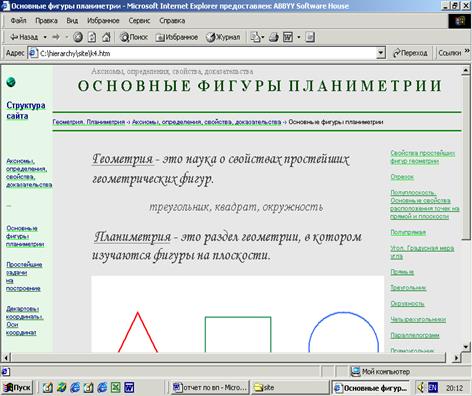472x396 pixels.
Task: Click the Print toolbar icon
Action: (274, 37)
